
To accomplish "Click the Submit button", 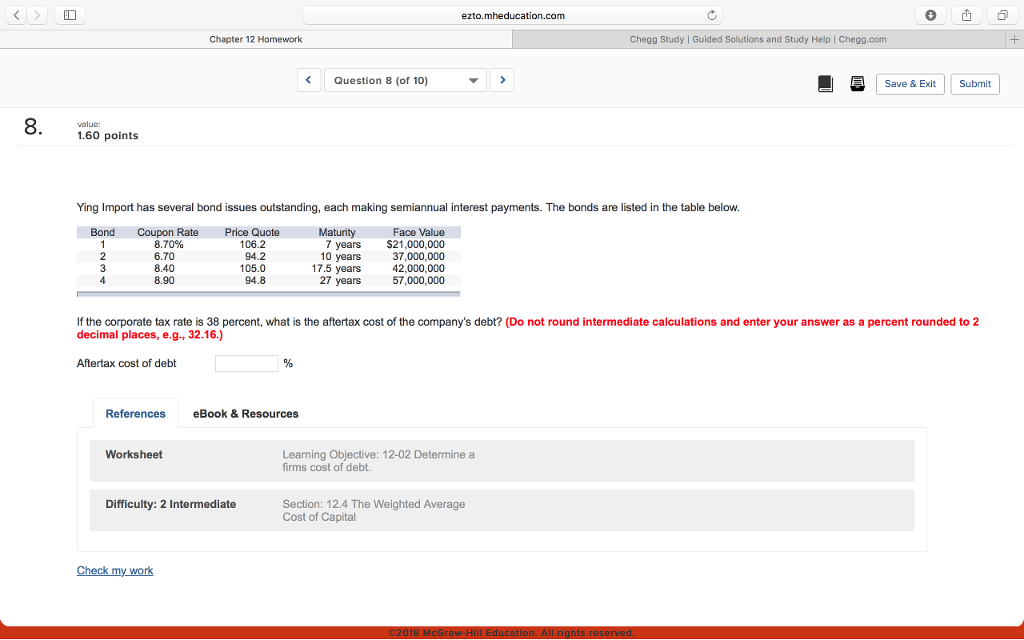I will 975,84.
